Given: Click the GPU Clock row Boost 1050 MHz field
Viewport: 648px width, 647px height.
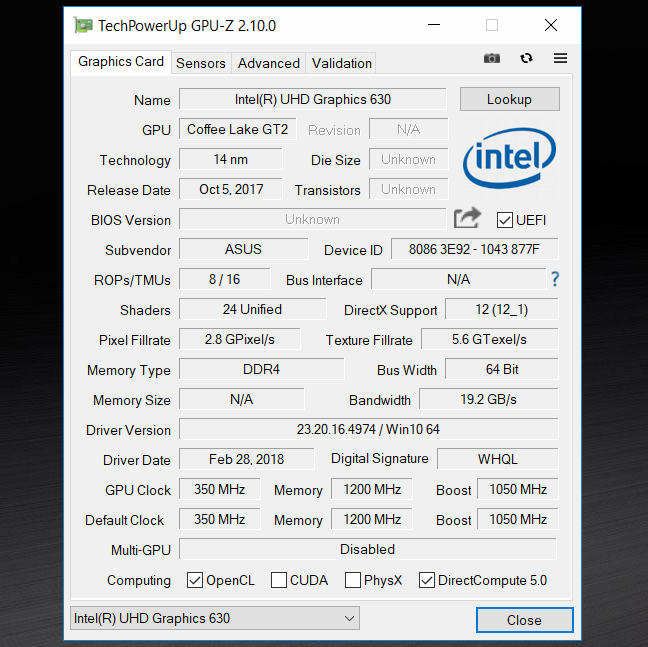Looking at the screenshot, I should coord(518,489).
